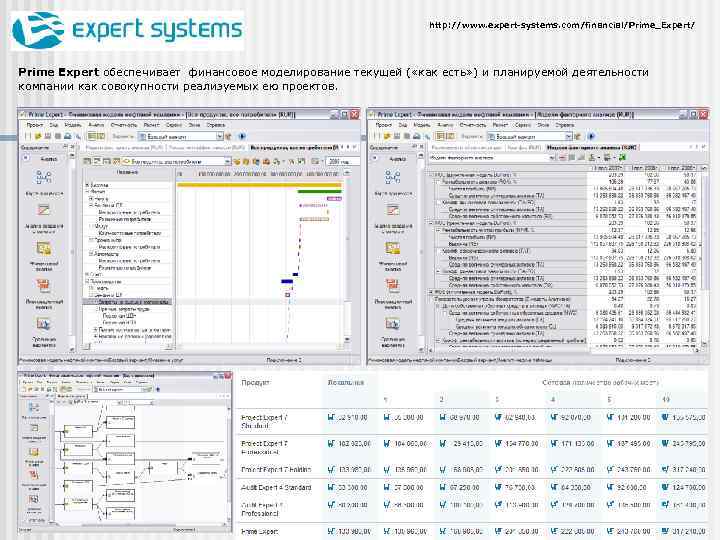Select the Модель факторного анализа tab in right window
Viewport: 720px width, 540px height.
tap(591, 148)
